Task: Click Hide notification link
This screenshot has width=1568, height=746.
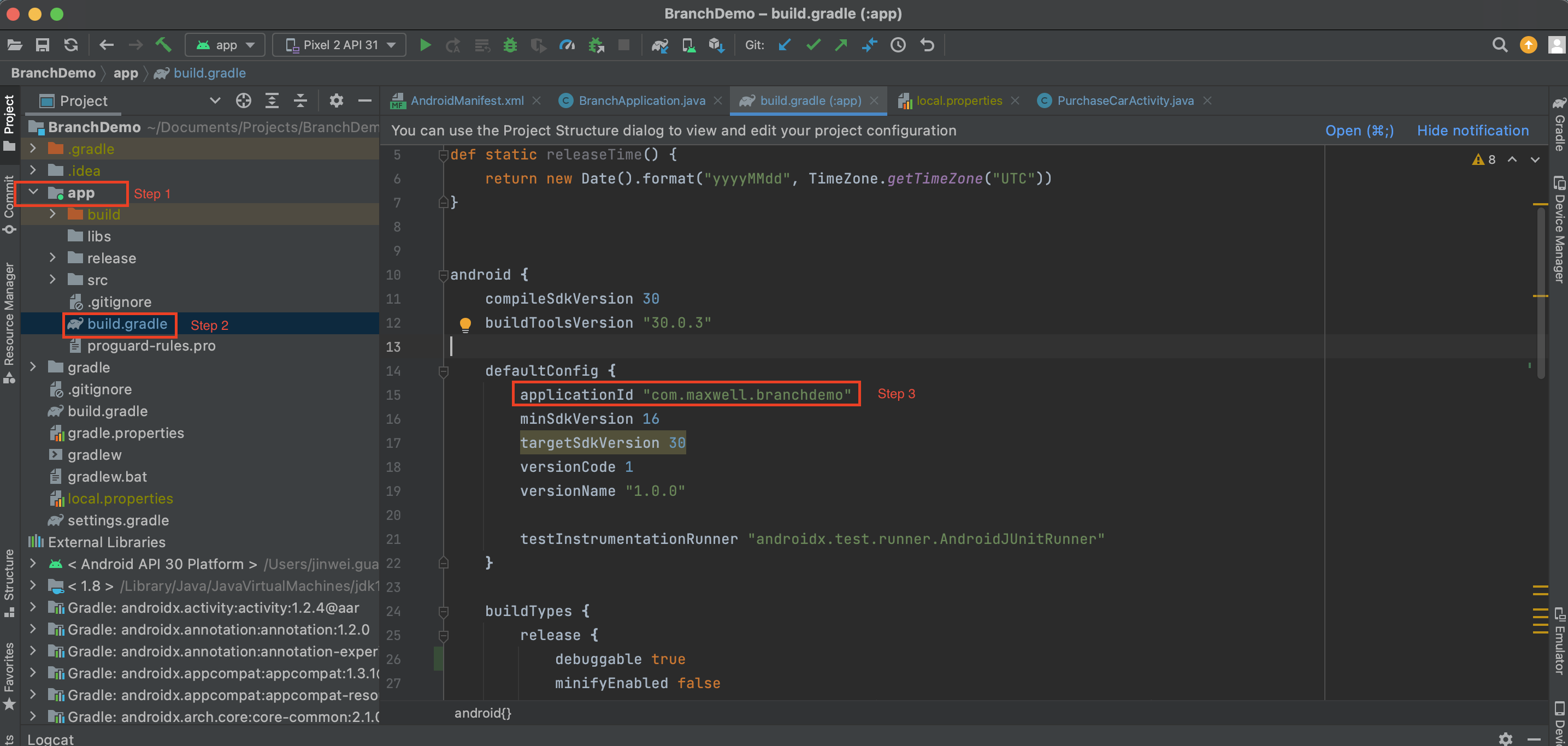Action: (x=1472, y=131)
